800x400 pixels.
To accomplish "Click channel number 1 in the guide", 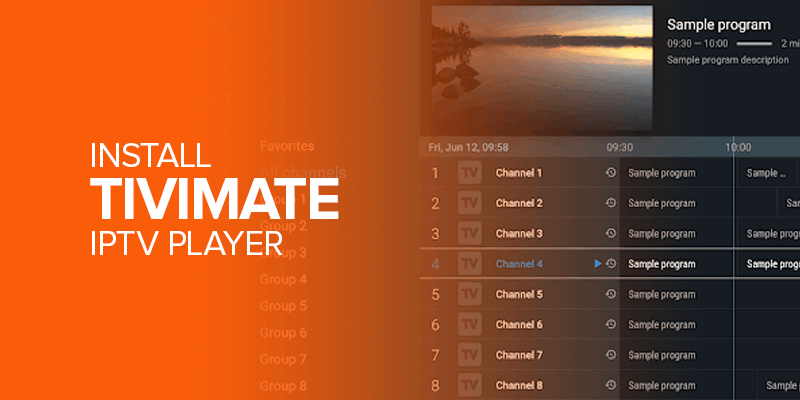I will [435, 173].
